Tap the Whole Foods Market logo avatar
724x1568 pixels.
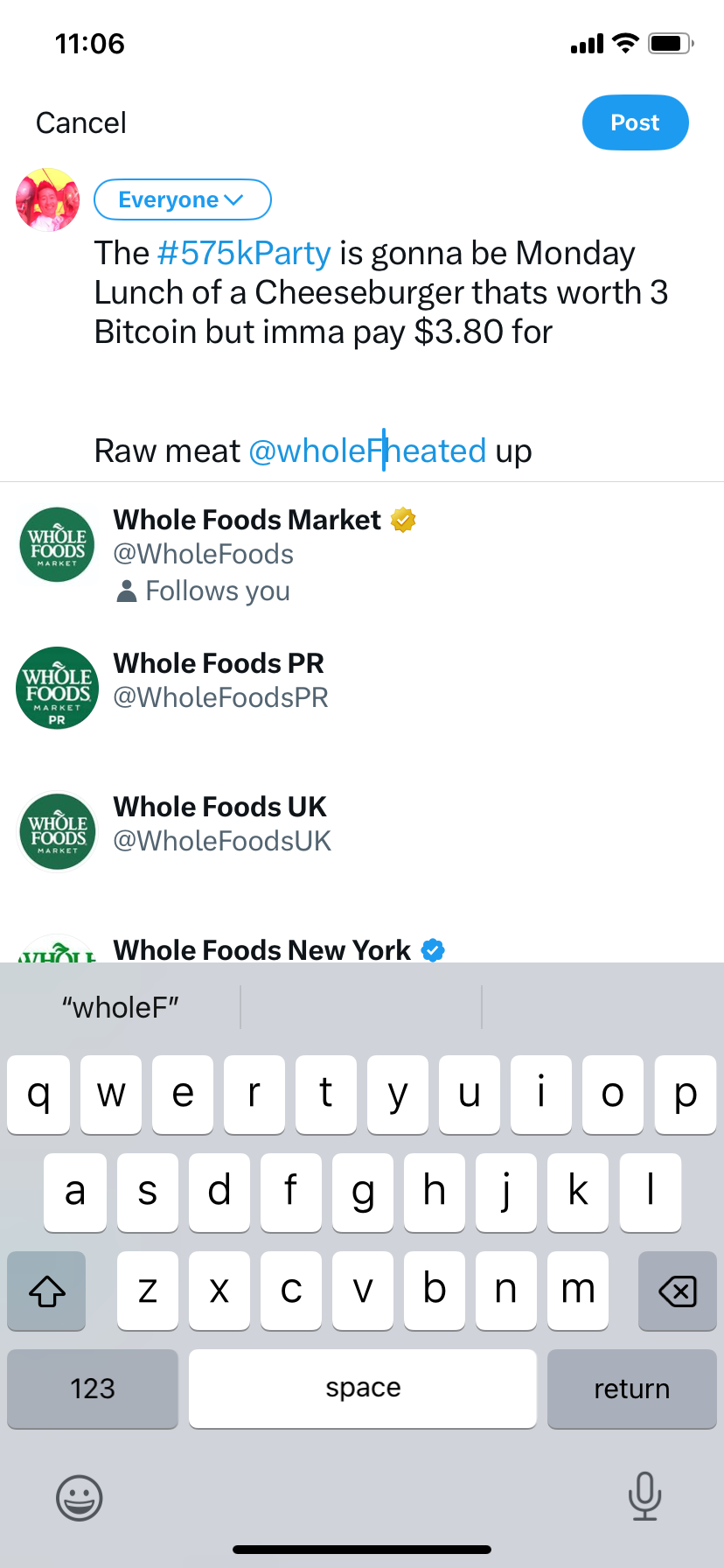[x=58, y=544]
